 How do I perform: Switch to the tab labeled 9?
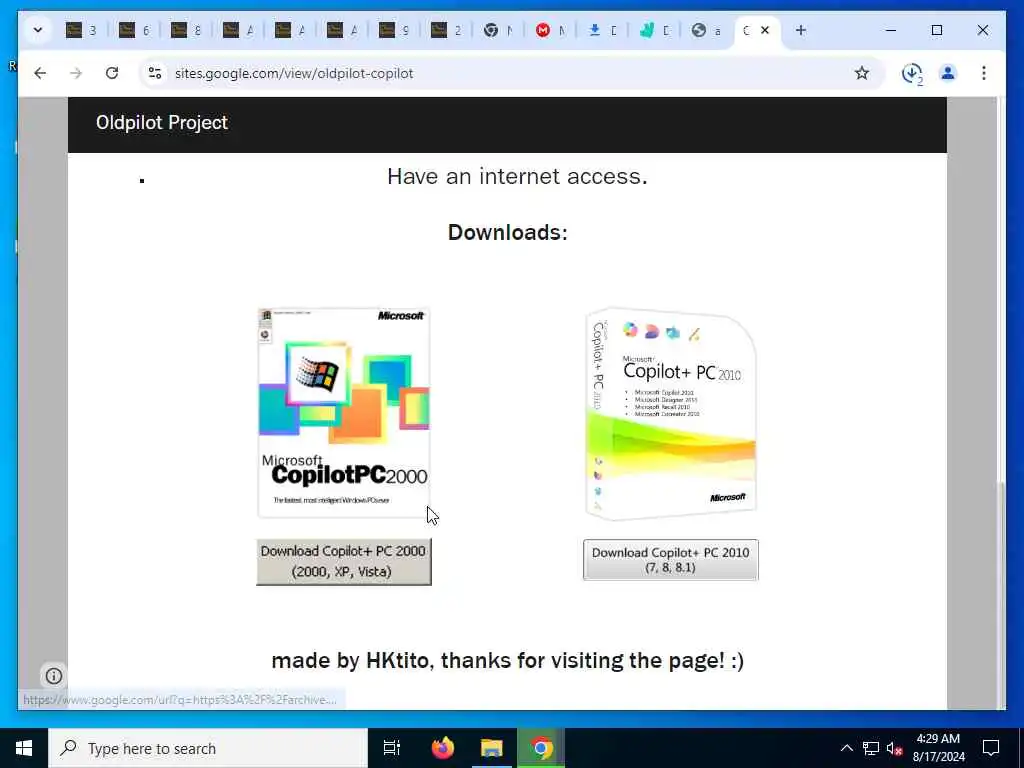coord(394,30)
